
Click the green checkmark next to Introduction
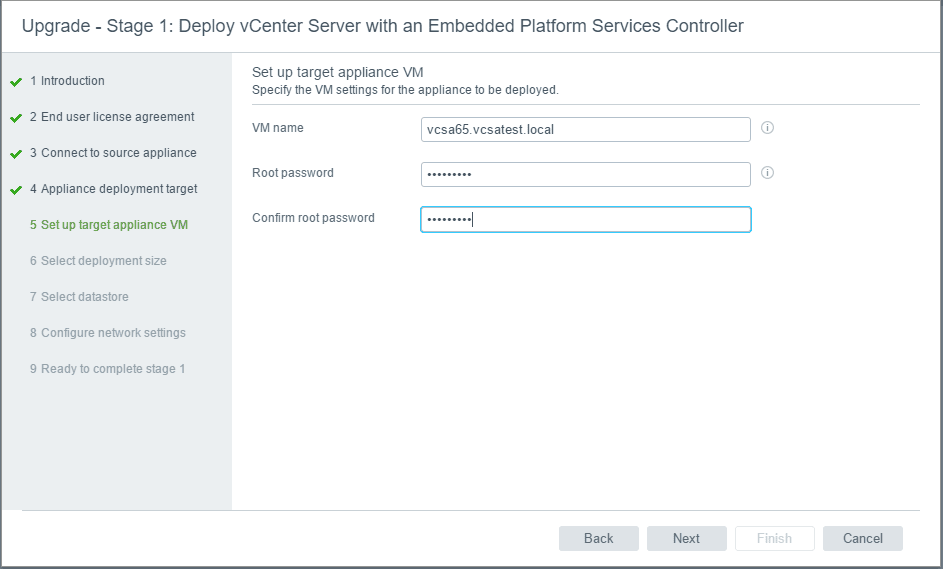click(x=16, y=82)
